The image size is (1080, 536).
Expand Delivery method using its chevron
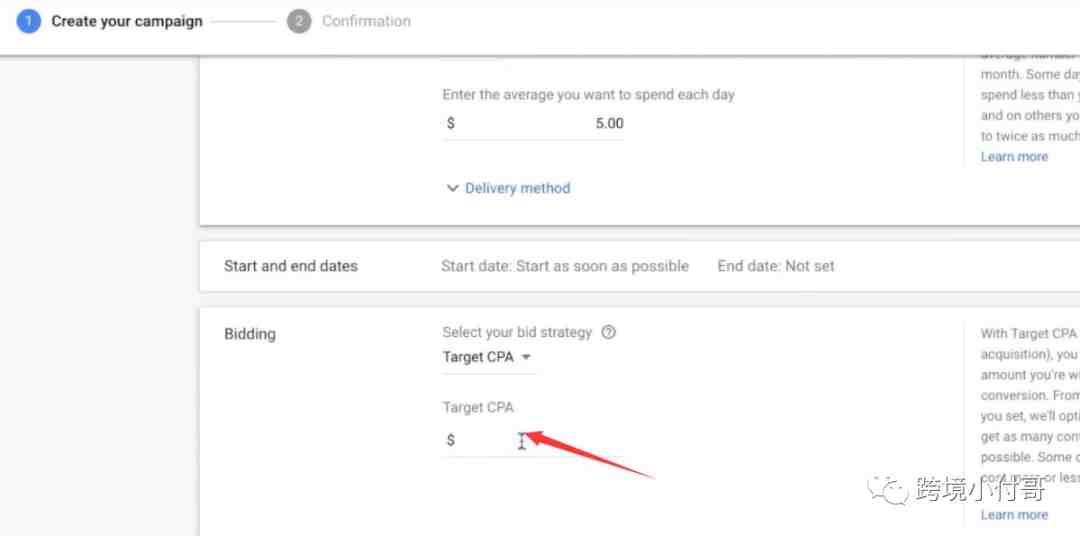(453, 188)
